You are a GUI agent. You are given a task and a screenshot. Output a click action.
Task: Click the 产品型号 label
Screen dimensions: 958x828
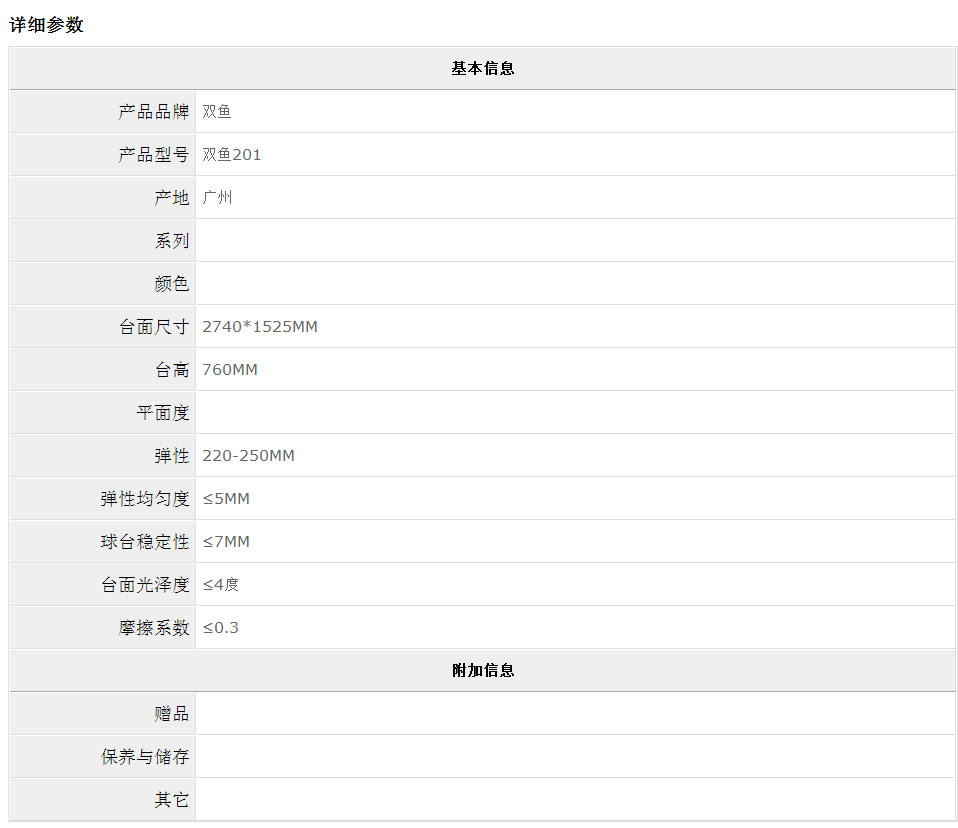tap(154, 155)
